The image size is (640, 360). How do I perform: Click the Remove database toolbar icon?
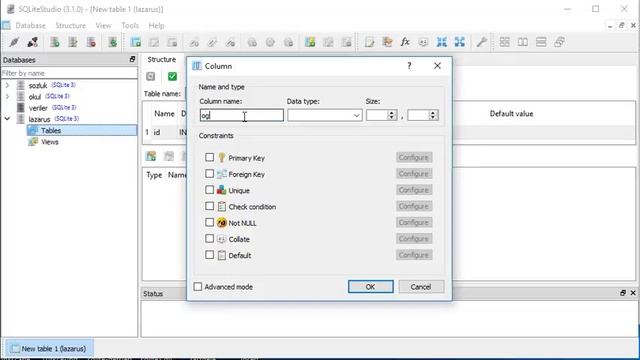[91, 42]
